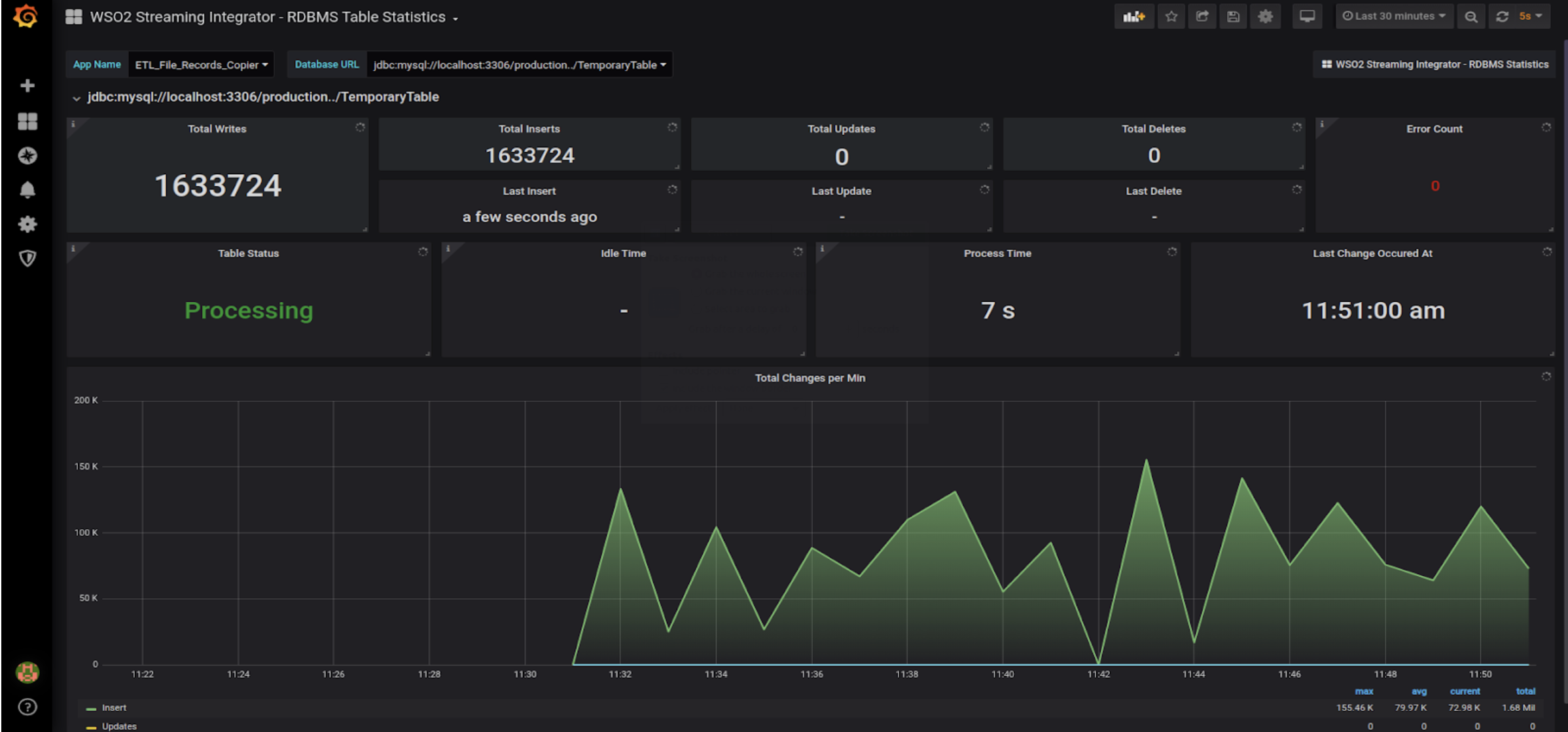Click info icon on Total Writes panel

(73, 124)
